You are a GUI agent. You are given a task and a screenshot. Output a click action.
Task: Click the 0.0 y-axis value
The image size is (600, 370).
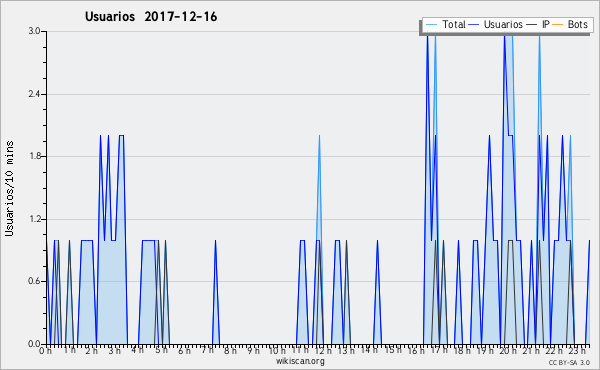(x=34, y=344)
